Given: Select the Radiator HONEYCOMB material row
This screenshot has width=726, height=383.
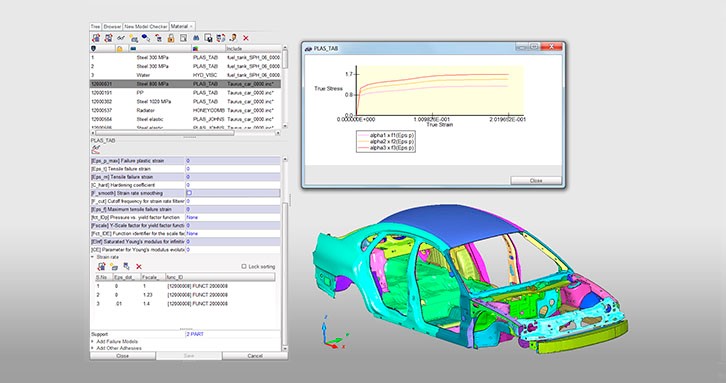Looking at the screenshot, I should tap(185, 110).
